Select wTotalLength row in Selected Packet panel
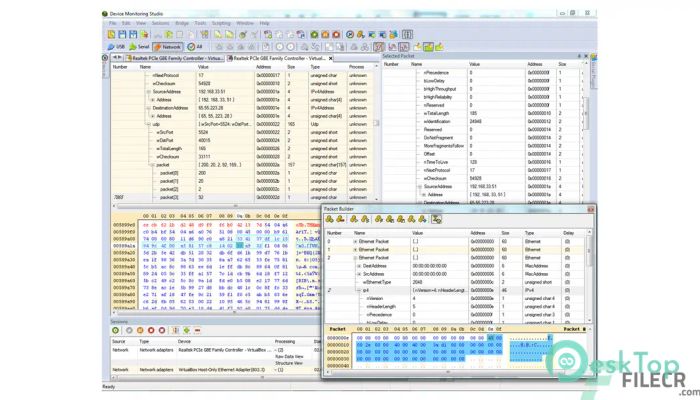Screen dimensions: 700x400 [482, 114]
